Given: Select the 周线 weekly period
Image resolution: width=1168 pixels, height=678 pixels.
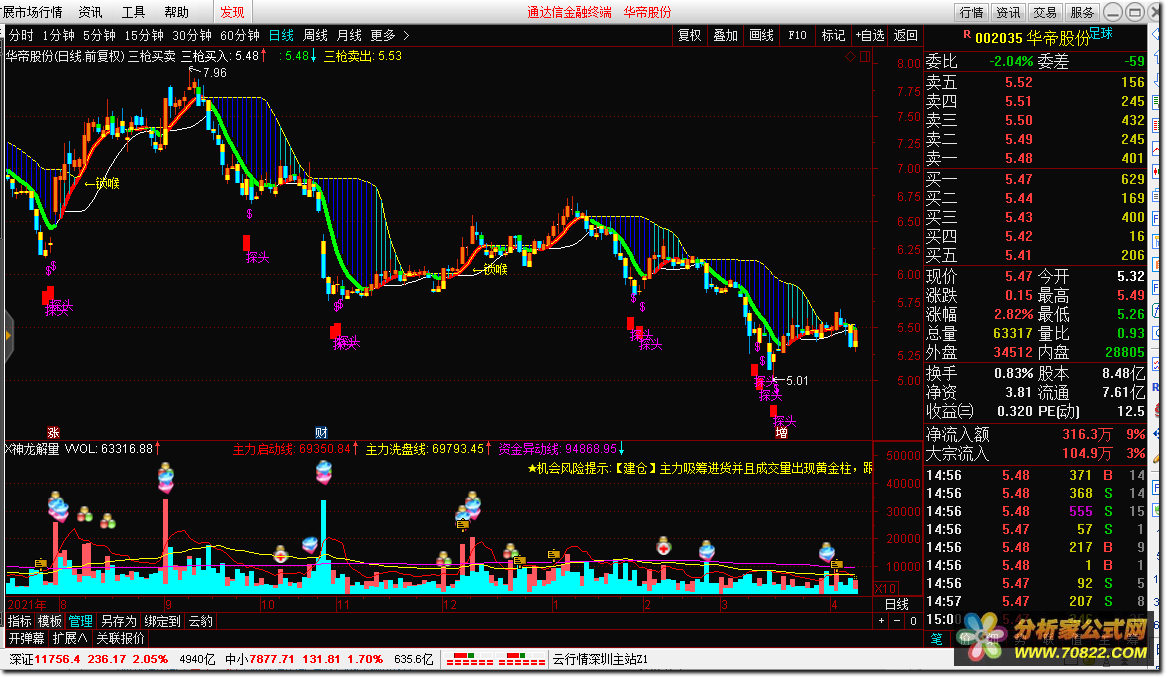Looking at the screenshot, I should coord(315,35).
